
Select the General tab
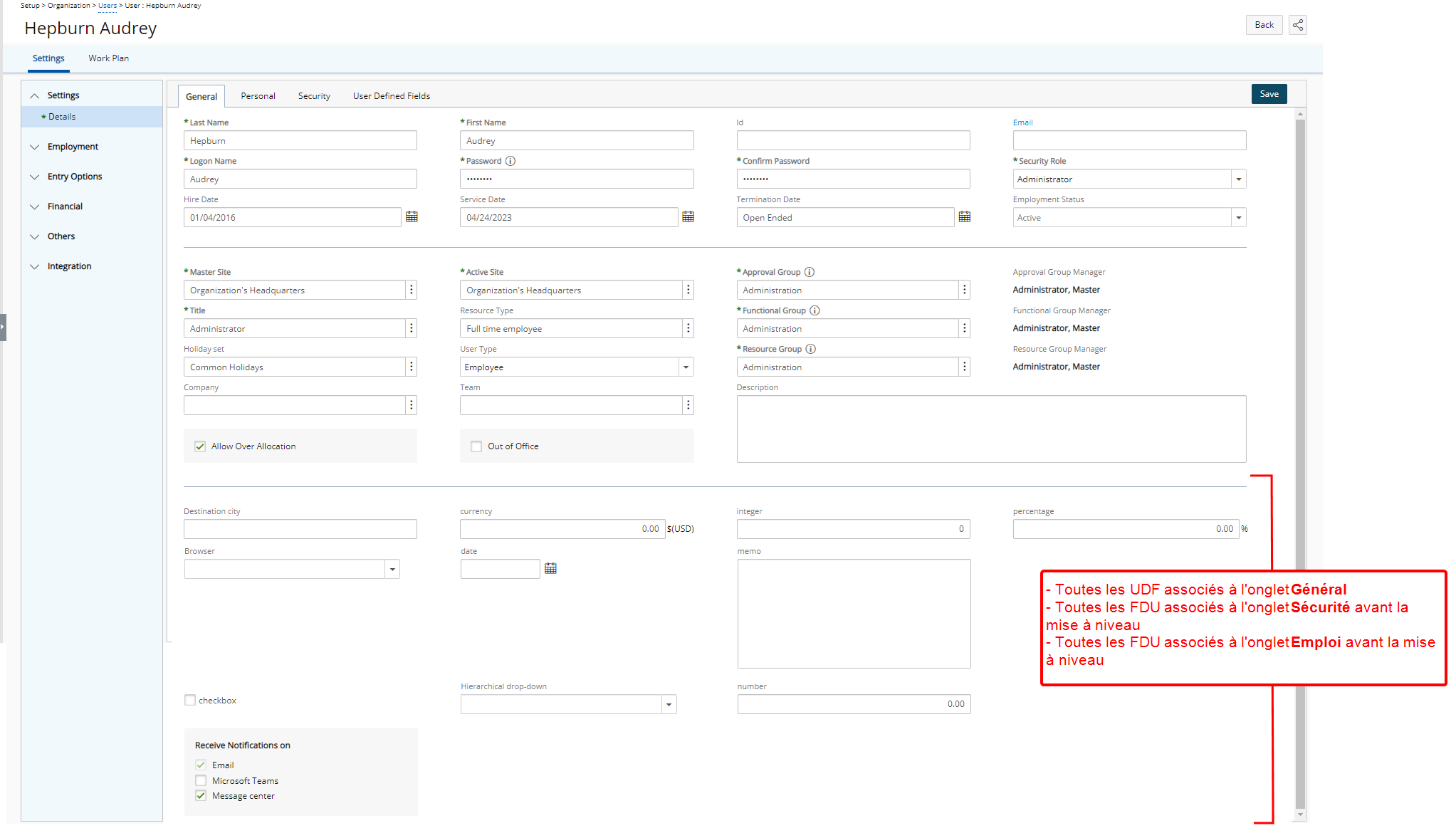201,96
